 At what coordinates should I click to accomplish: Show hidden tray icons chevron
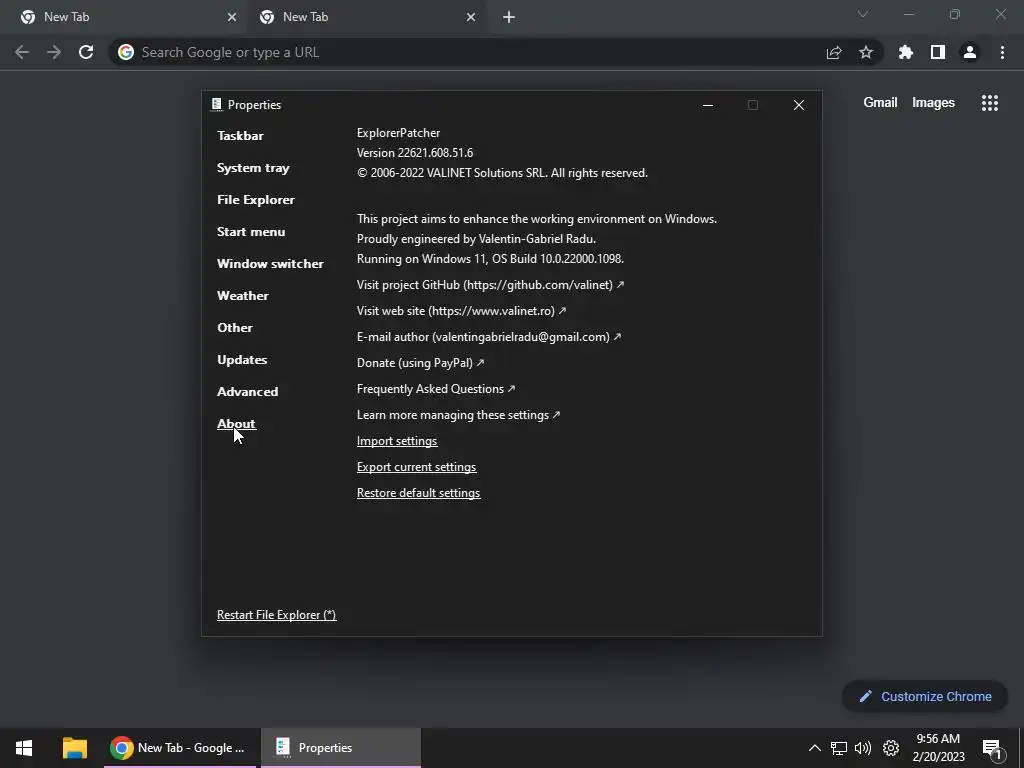(814, 748)
